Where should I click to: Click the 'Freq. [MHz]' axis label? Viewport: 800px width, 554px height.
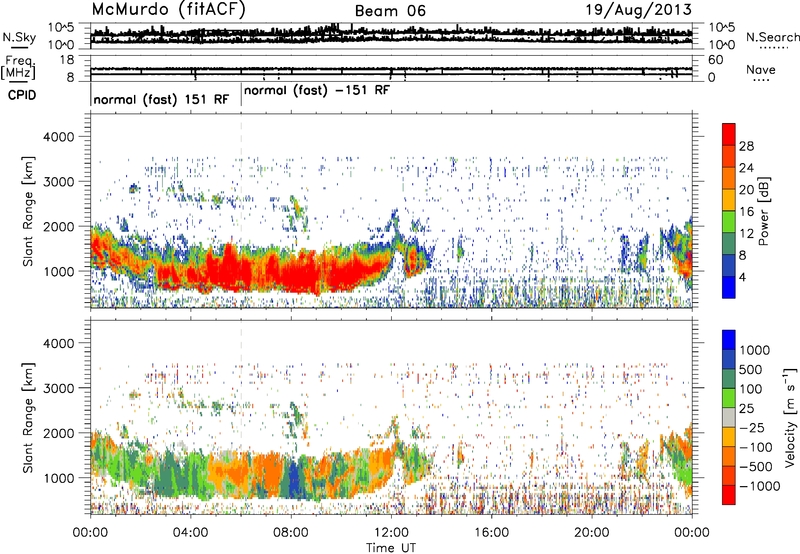[19, 67]
